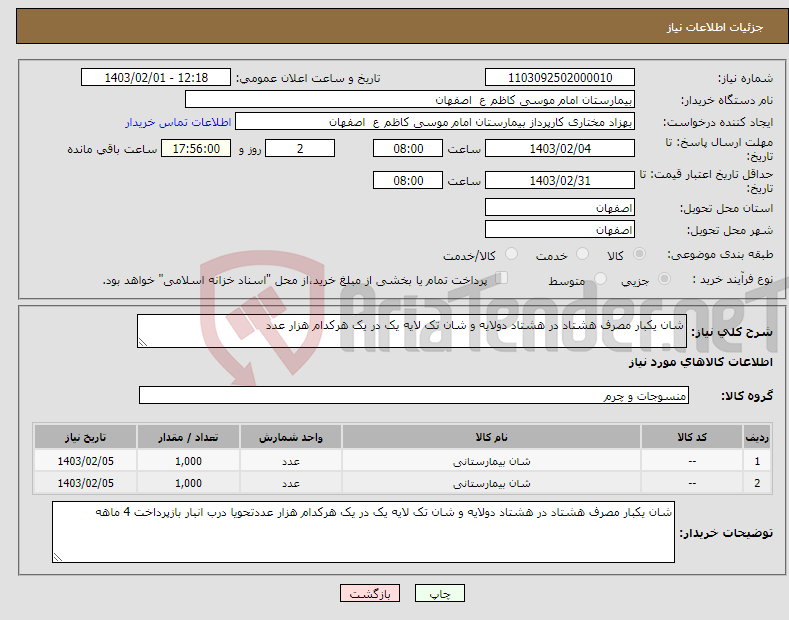Click the response deadline date 1403/02/04
This screenshot has height=620, width=789.
coord(560,148)
